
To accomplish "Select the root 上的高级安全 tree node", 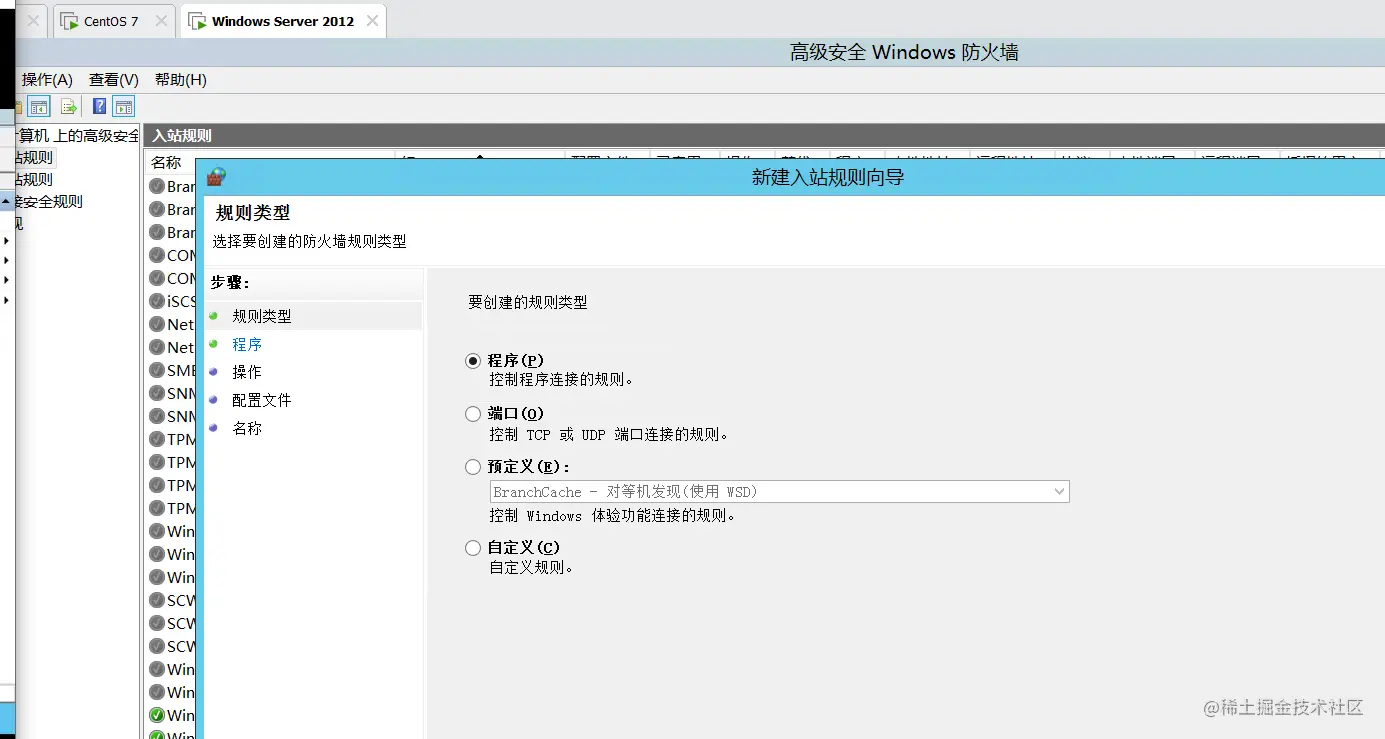I will click(x=75, y=136).
